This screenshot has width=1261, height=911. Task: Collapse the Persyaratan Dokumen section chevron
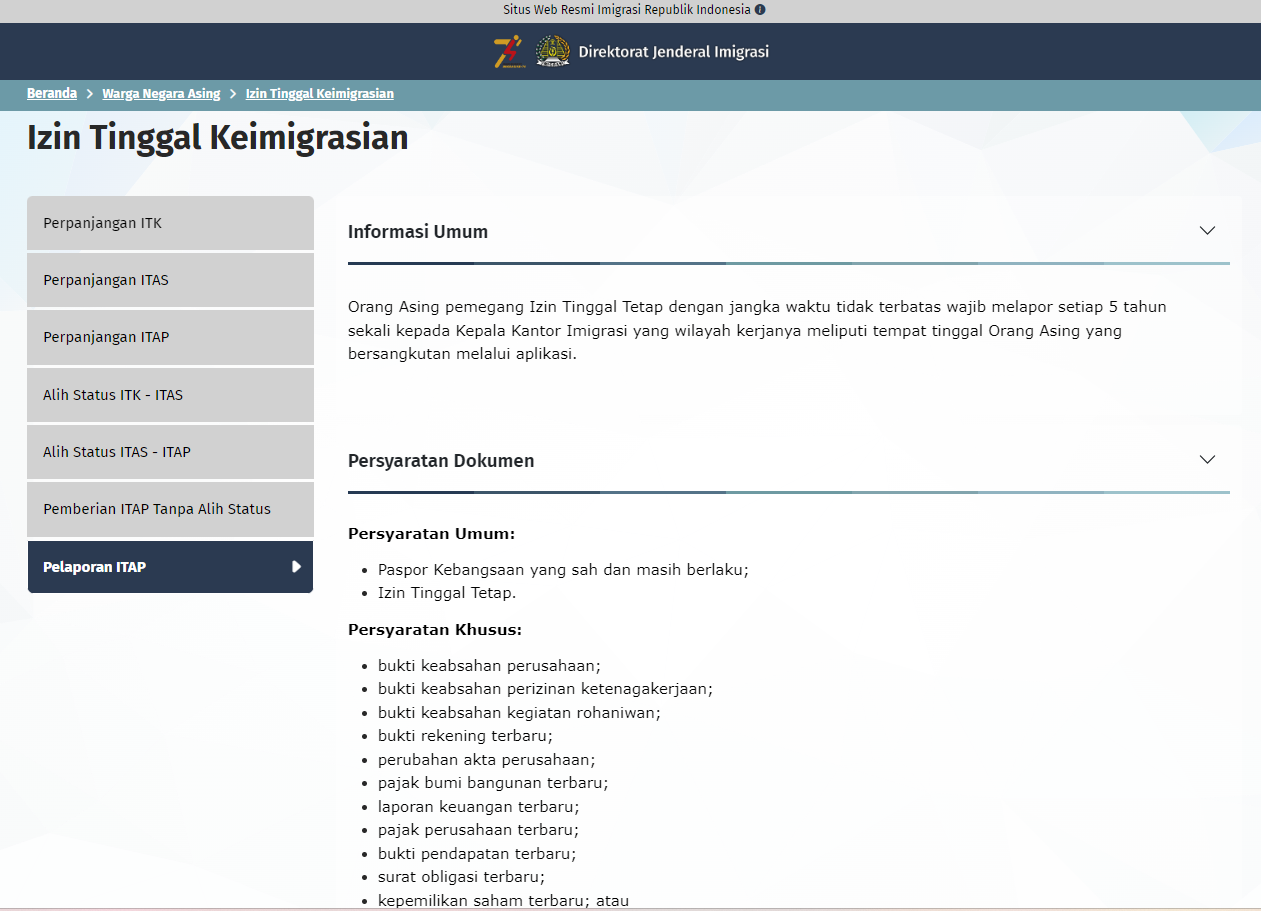[x=1207, y=460]
